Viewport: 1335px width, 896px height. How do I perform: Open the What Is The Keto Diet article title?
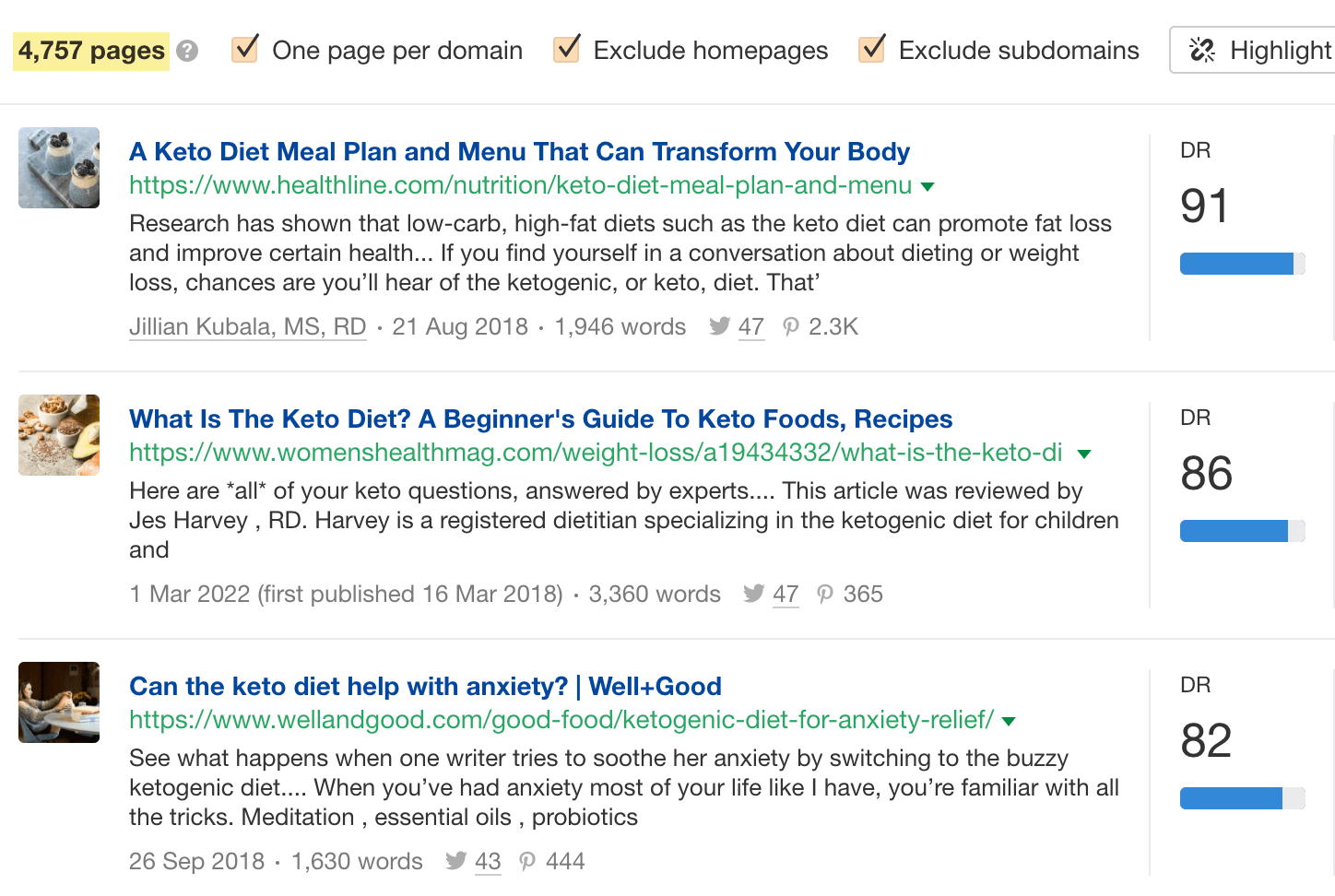[x=540, y=419]
